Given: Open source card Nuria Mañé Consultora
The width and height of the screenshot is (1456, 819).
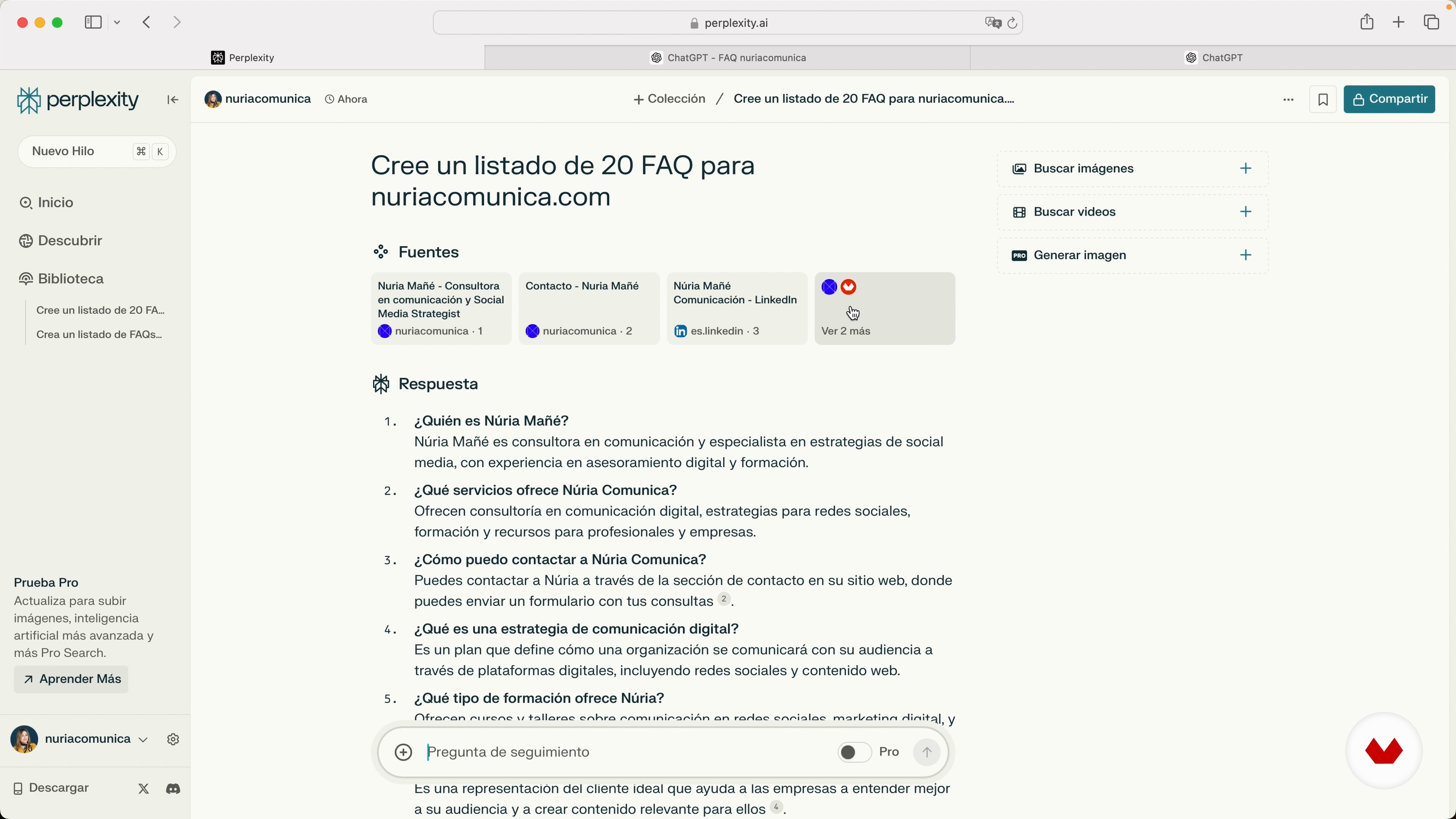Looking at the screenshot, I should point(441,309).
